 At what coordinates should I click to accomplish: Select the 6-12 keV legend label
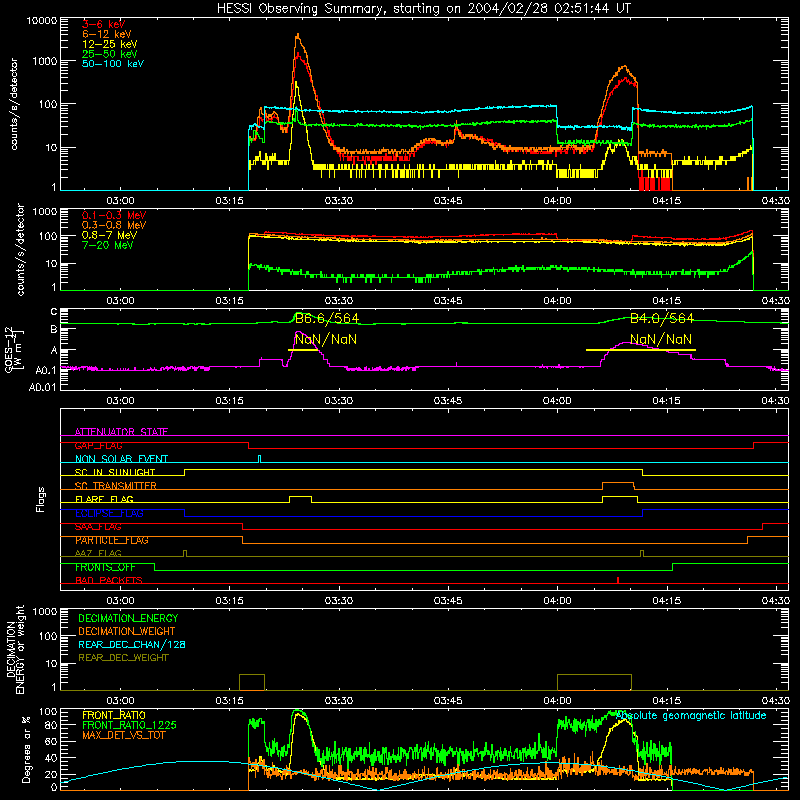[107, 34]
